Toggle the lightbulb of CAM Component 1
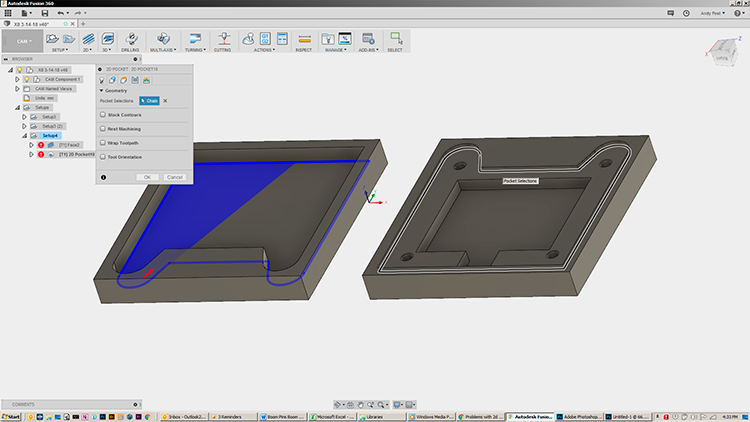 coord(27,79)
